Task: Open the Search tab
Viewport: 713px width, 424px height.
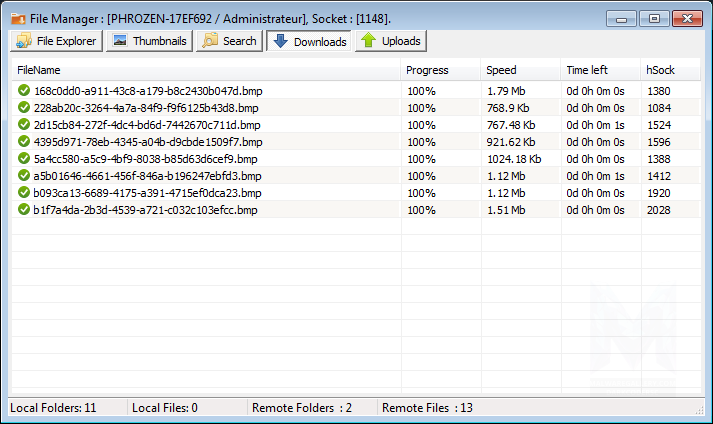Action: click(229, 41)
